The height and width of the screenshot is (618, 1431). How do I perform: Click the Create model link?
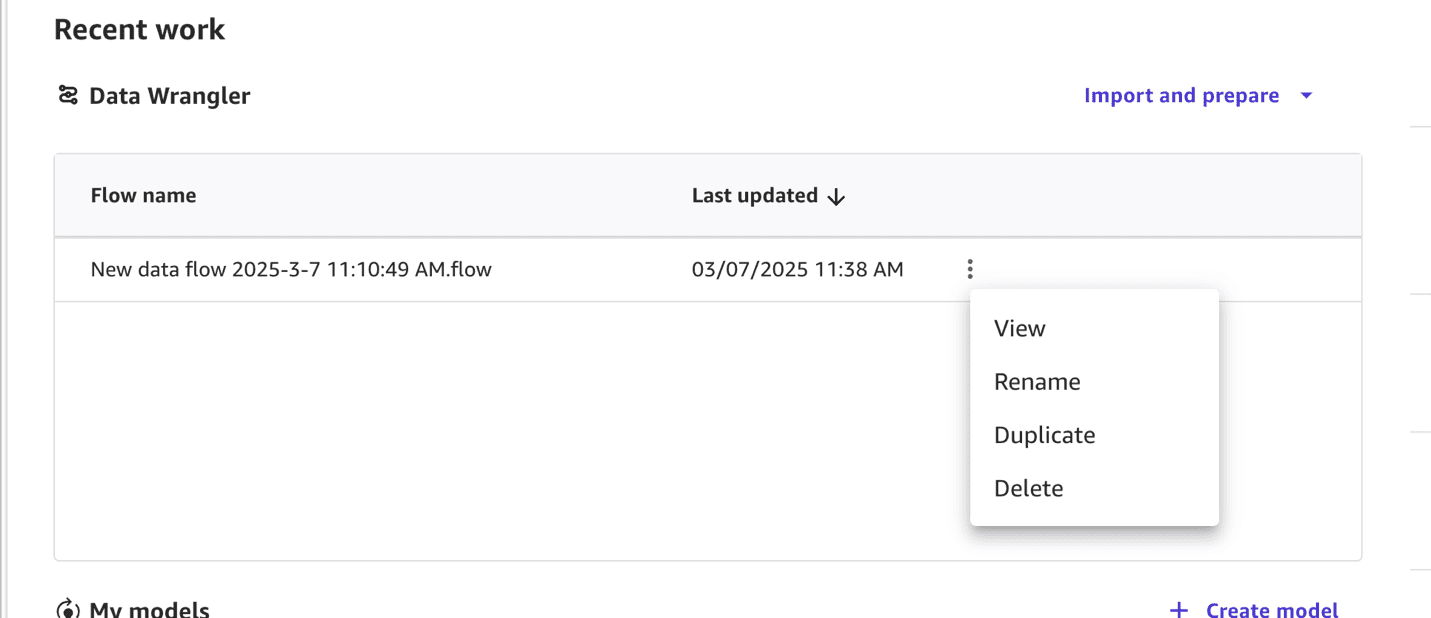(1270, 608)
